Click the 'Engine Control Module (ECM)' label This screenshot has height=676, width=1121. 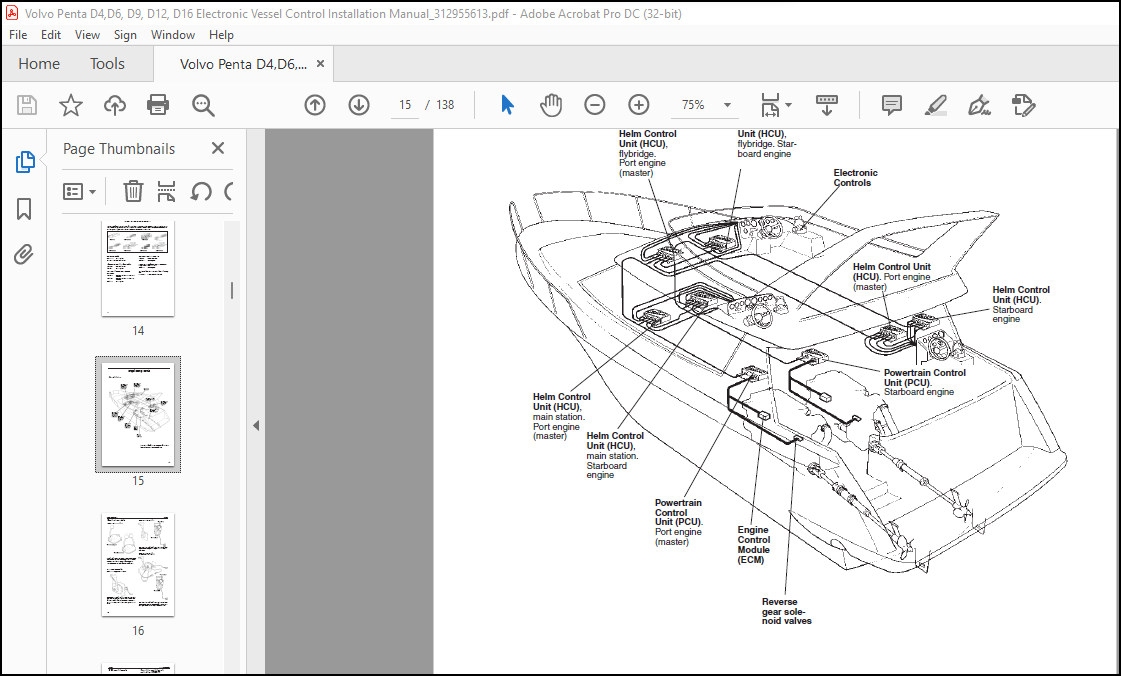[x=754, y=545]
